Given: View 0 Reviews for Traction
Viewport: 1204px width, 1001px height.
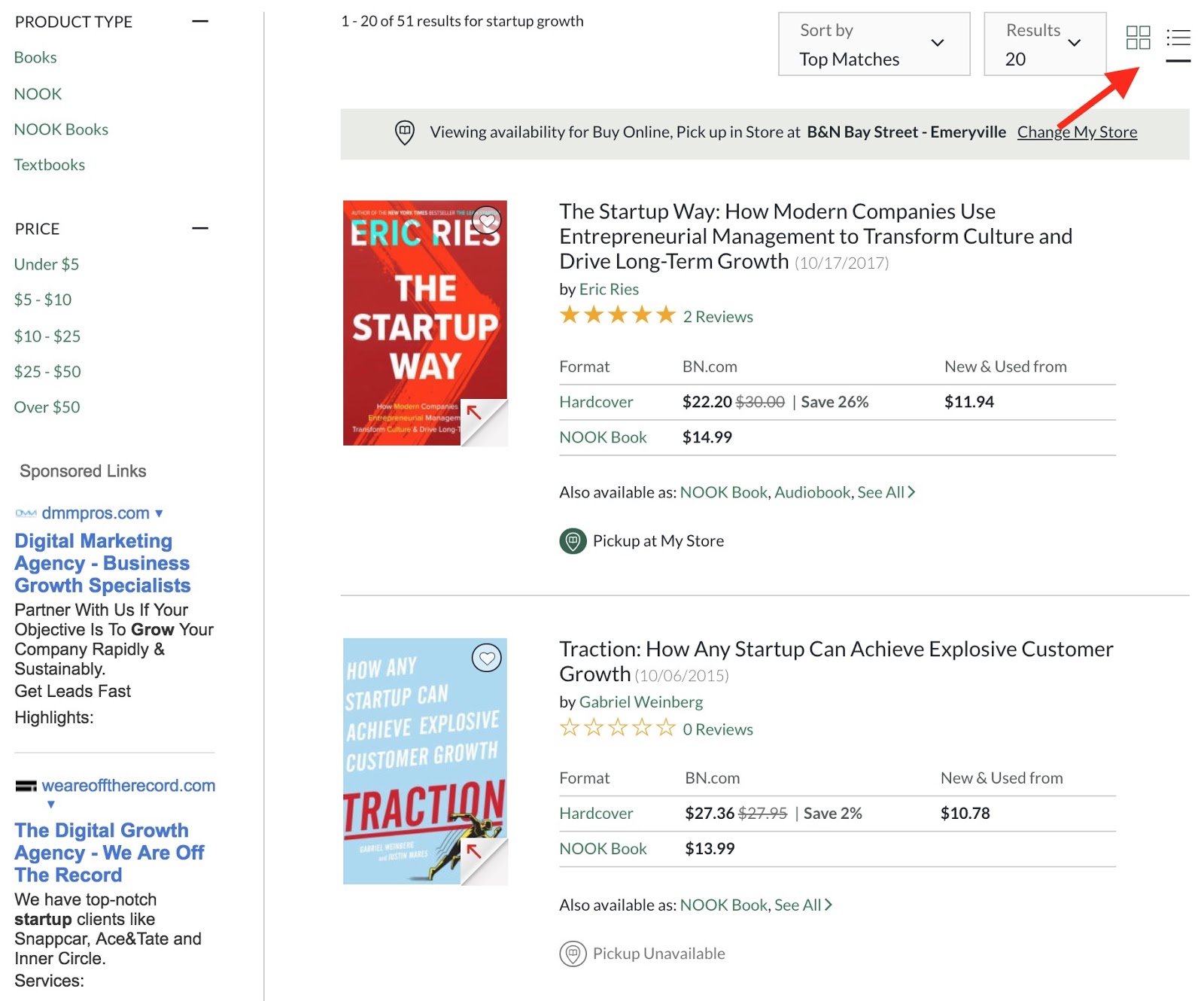Looking at the screenshot, I should (718, 729).
